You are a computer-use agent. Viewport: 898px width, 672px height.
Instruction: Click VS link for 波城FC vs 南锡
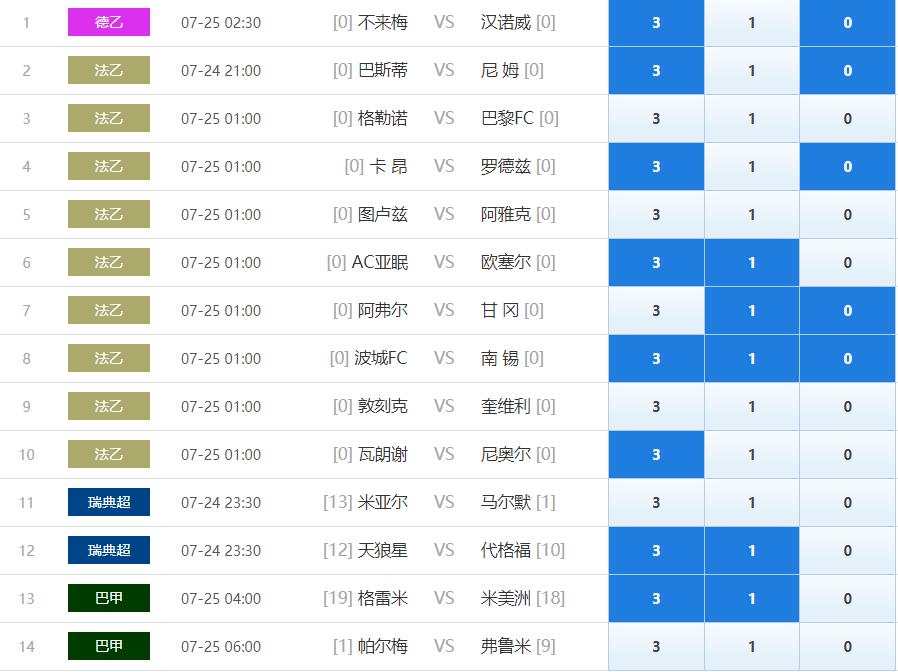[x=444, y=359]
